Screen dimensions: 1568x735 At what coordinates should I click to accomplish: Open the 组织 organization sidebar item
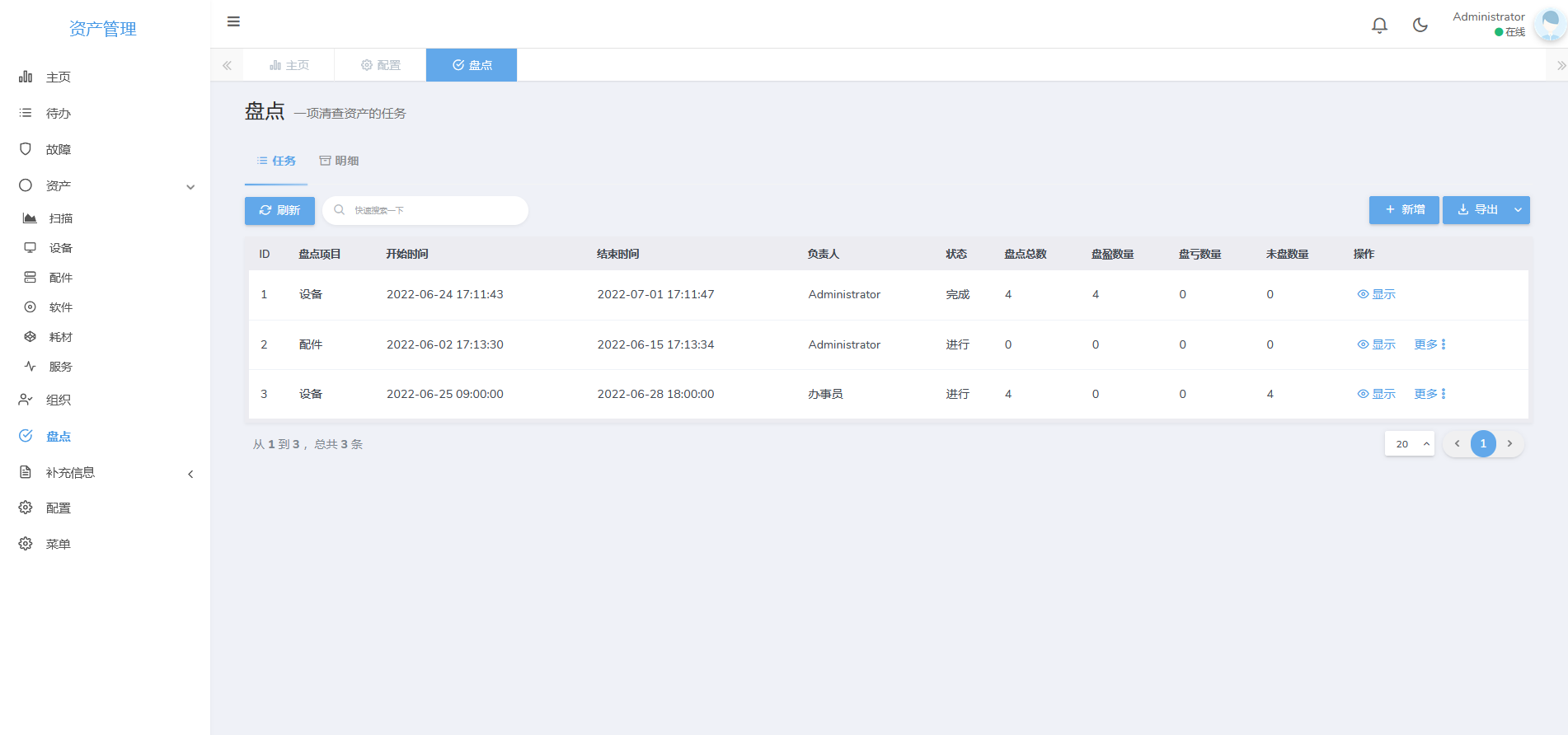tap(58, 400)
